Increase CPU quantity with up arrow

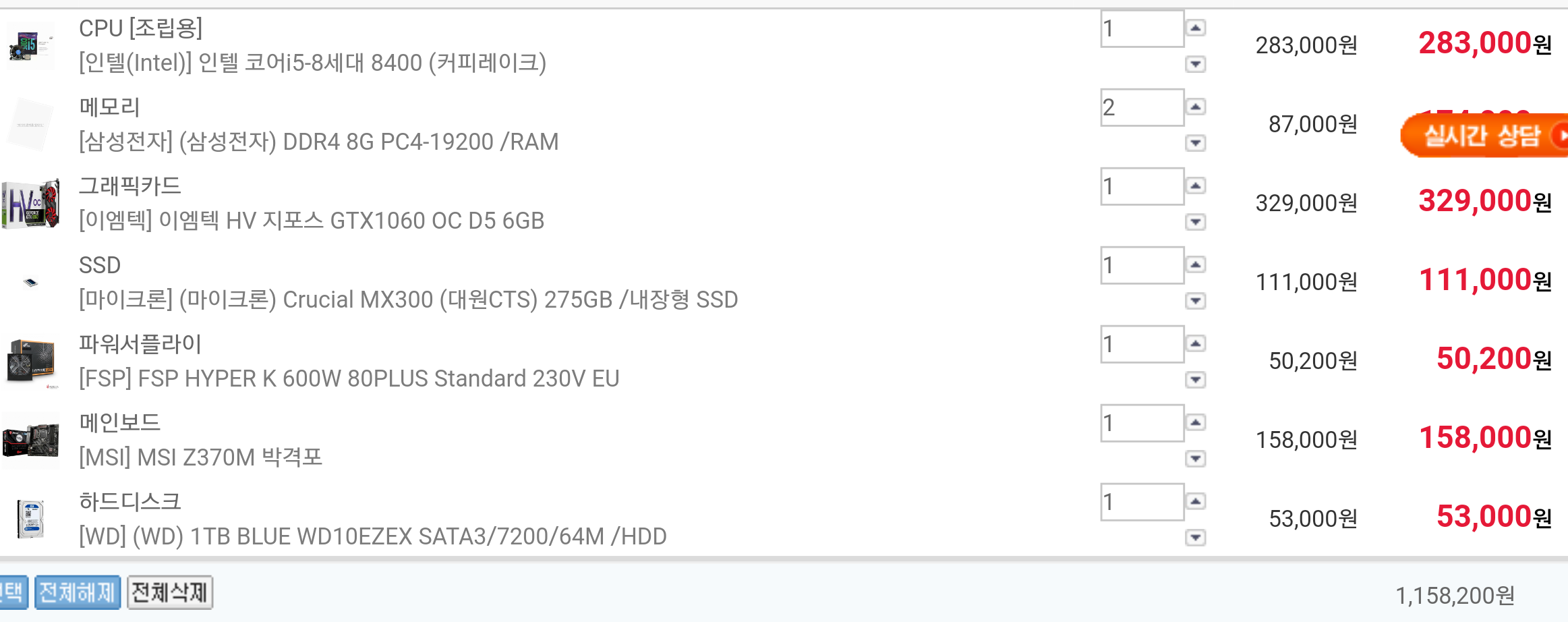pos(1195,28)
